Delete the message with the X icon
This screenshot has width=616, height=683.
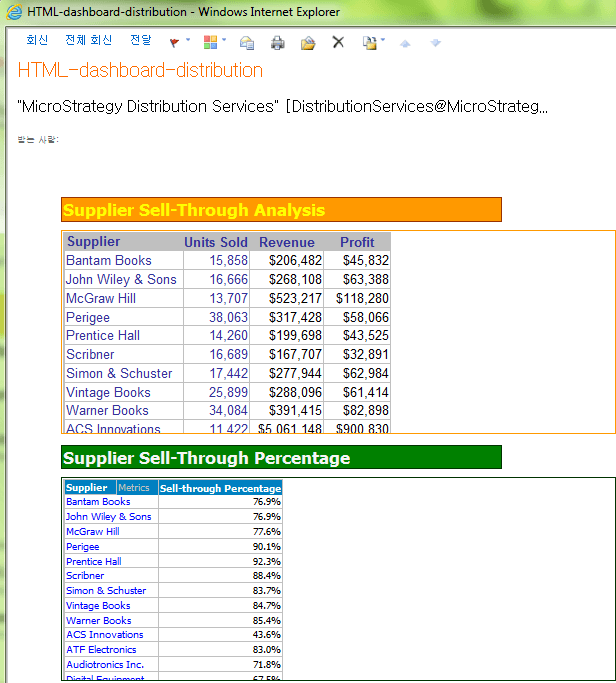coord(338,42)
